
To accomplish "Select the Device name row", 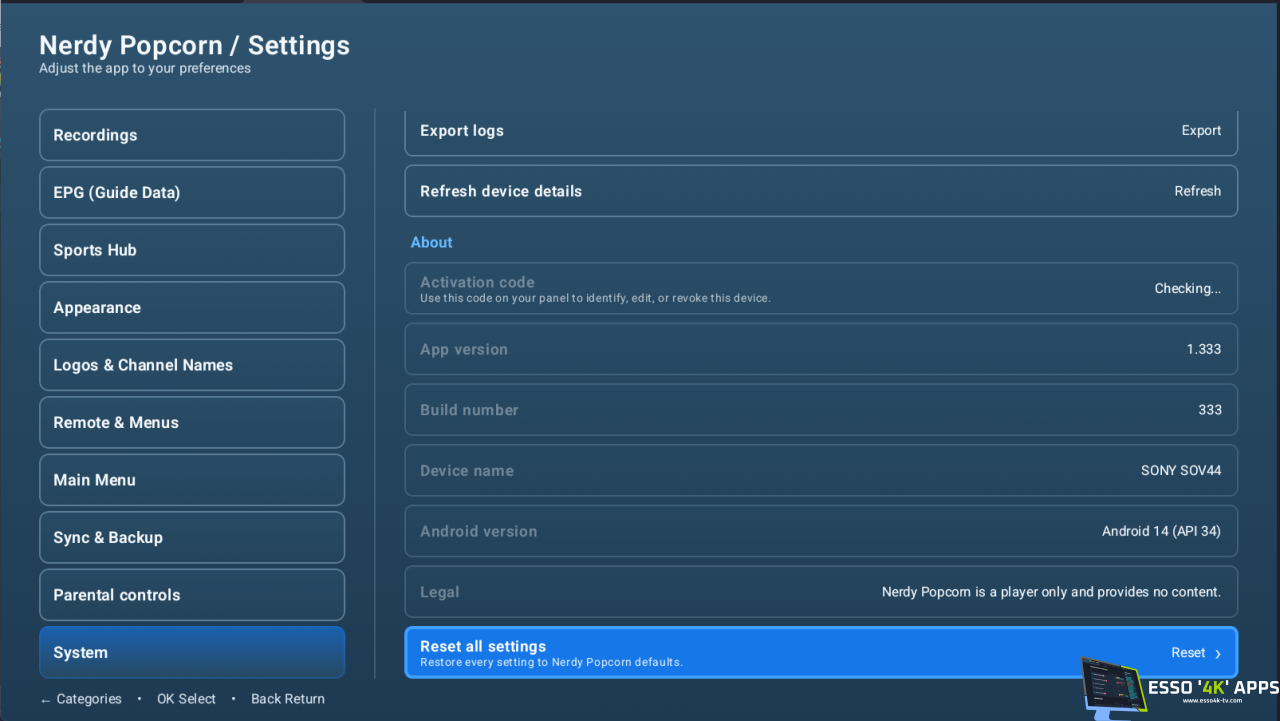I will [x=821, y=470].
